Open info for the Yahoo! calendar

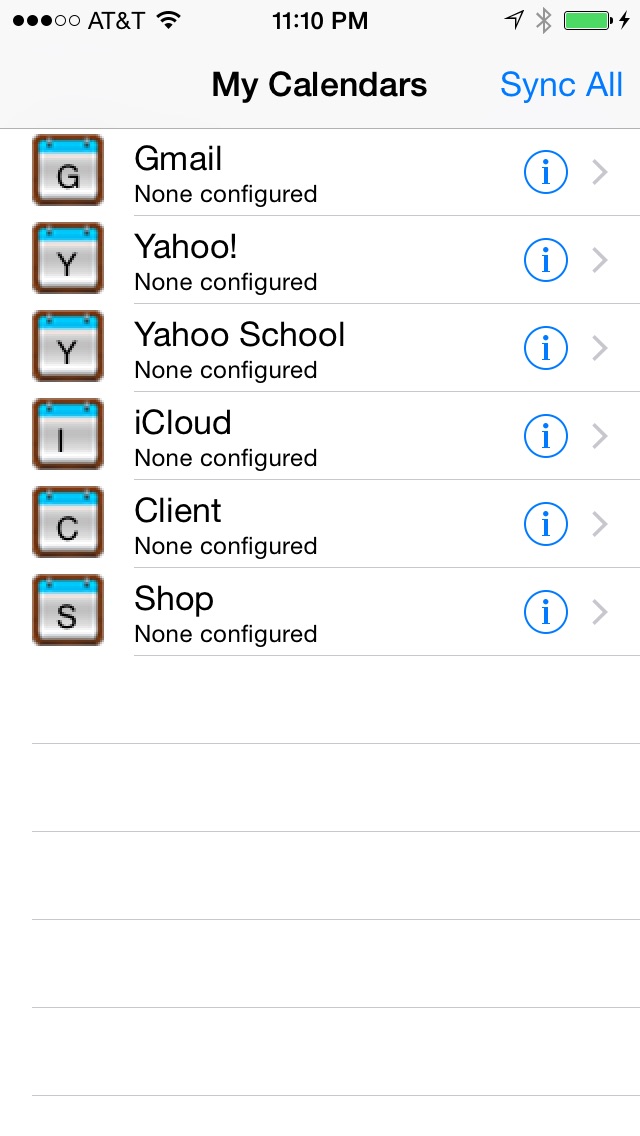tap(545, 259)
